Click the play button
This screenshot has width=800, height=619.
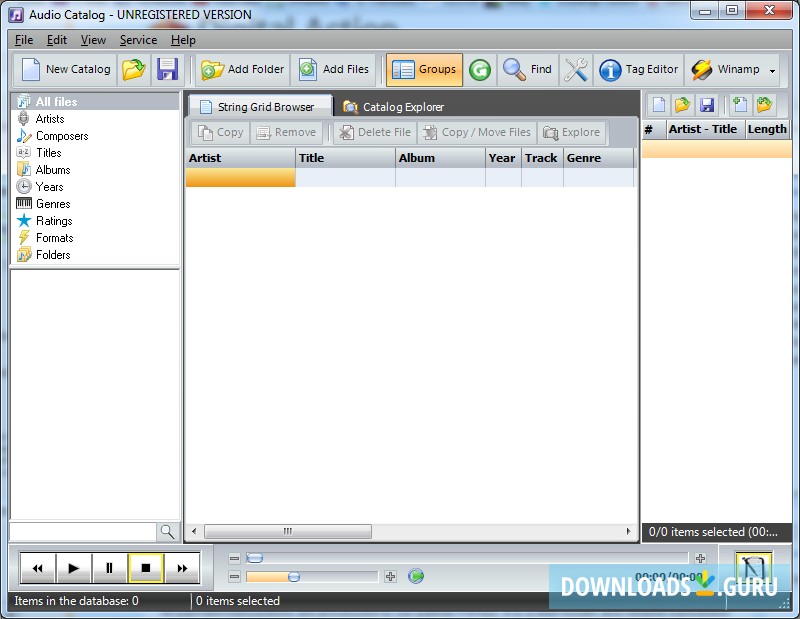(x=73, y=568)
